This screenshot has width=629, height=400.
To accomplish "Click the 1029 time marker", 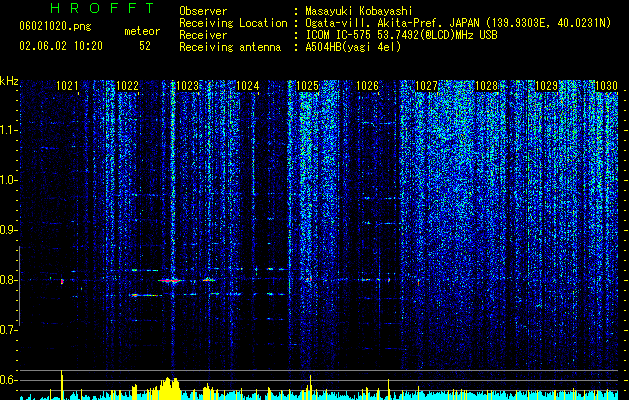I will click(547, 86).
